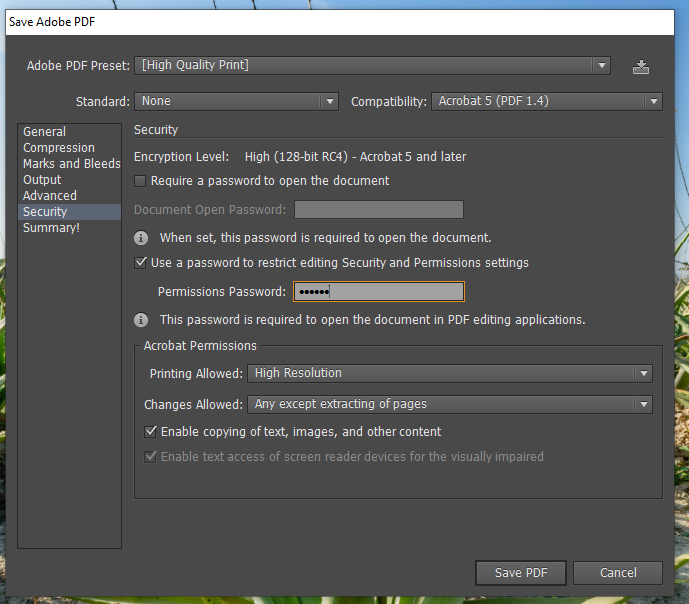Click the Save PDF button

[x=521, y=573]
